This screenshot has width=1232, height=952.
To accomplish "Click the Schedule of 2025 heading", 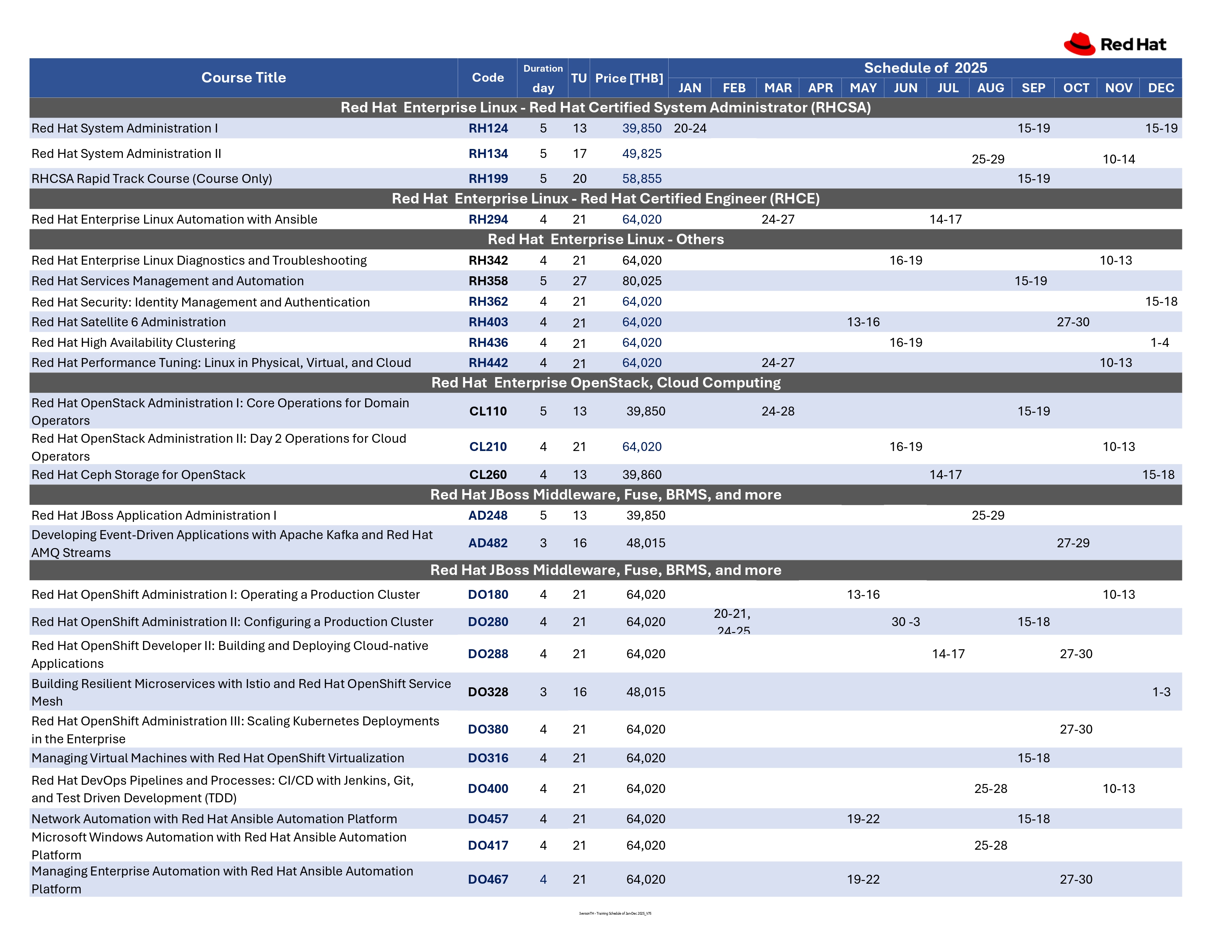I will (x=925, y=68).
